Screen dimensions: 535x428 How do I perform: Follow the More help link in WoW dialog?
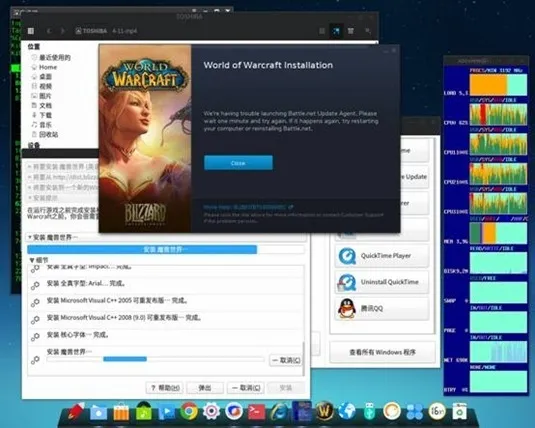(248, 207)
